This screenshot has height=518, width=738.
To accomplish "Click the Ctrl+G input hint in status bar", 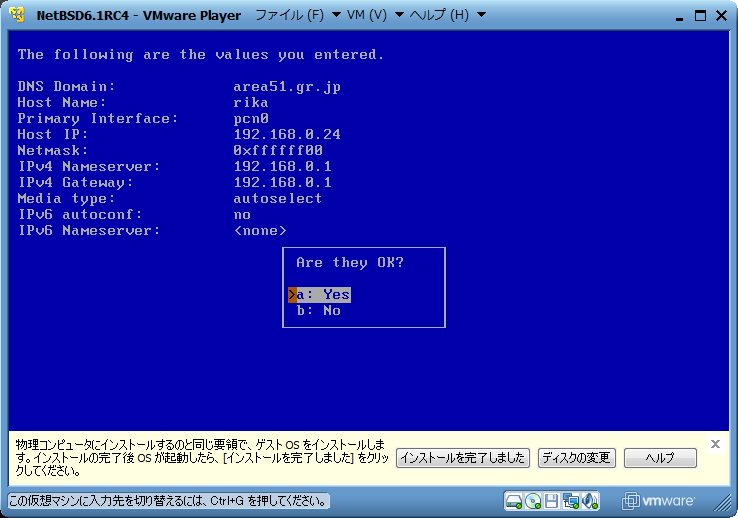I will pyautogui.click(x=168, y=501).
